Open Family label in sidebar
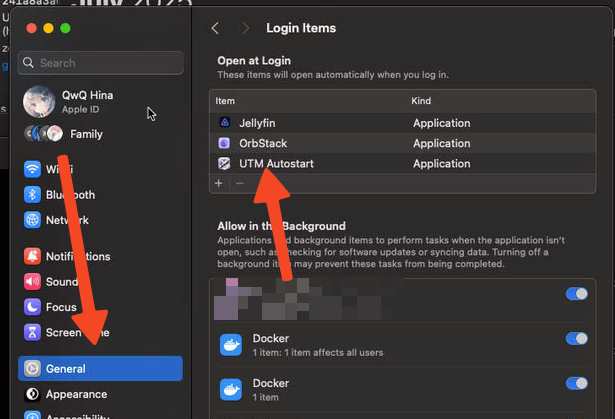The width and height of the screenshot is (615, 419). coord(86,134)
